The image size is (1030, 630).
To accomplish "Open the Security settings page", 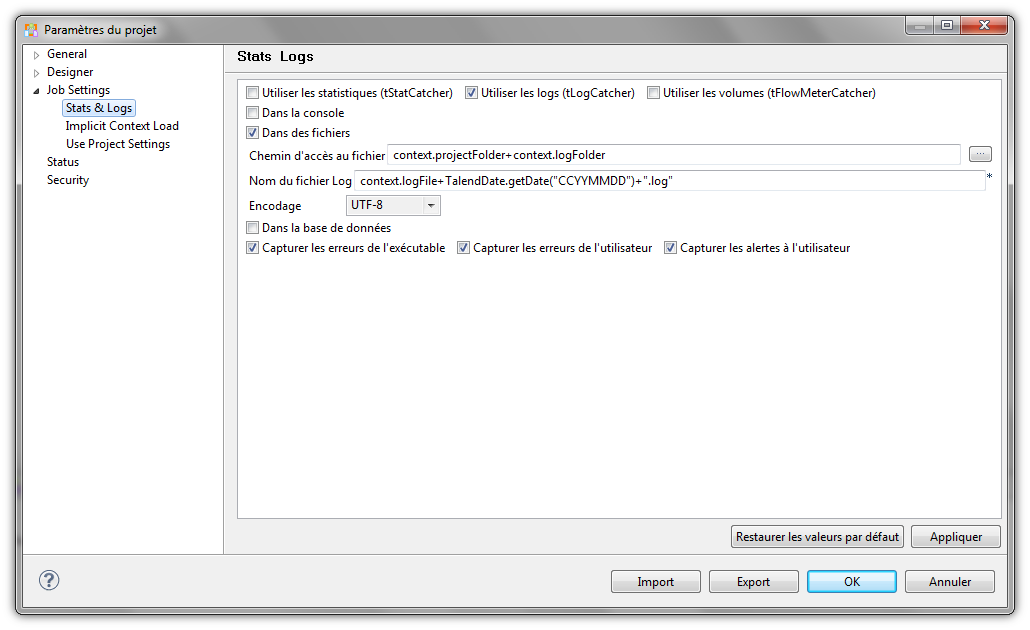I will [68, 180].
